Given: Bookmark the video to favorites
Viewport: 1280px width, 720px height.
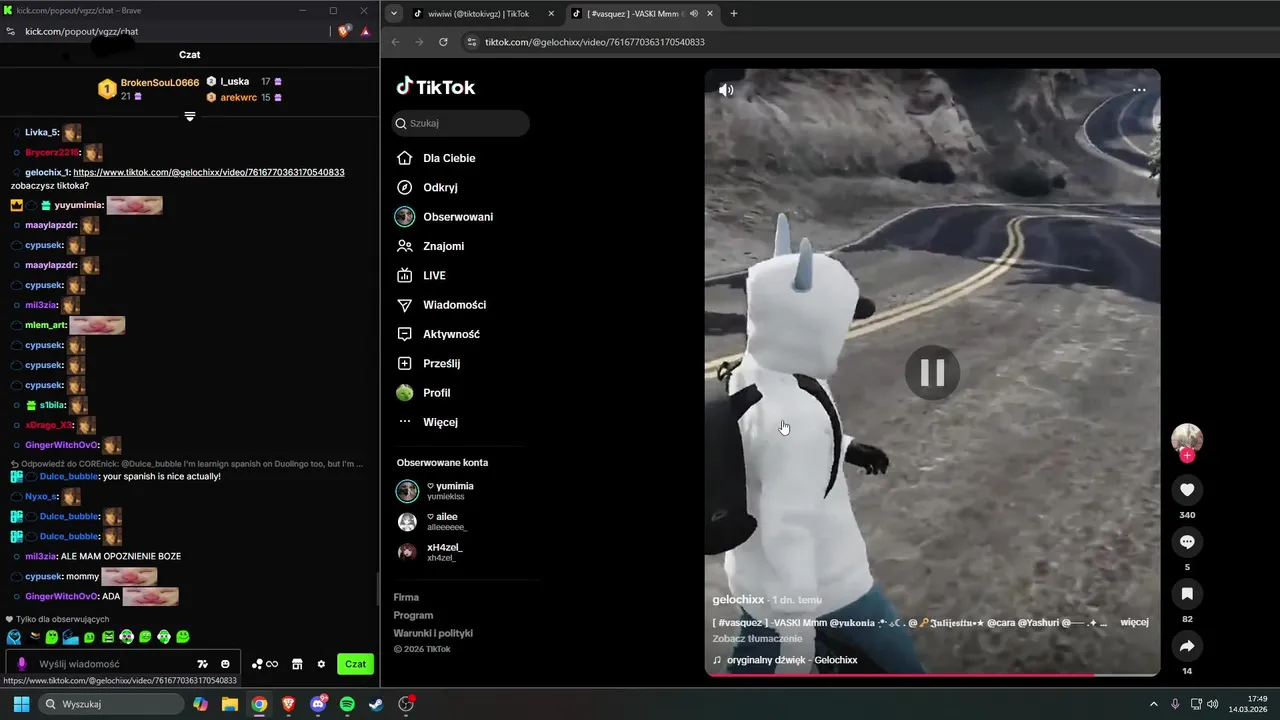Looking at the screenshot, I should [1187, 594].
